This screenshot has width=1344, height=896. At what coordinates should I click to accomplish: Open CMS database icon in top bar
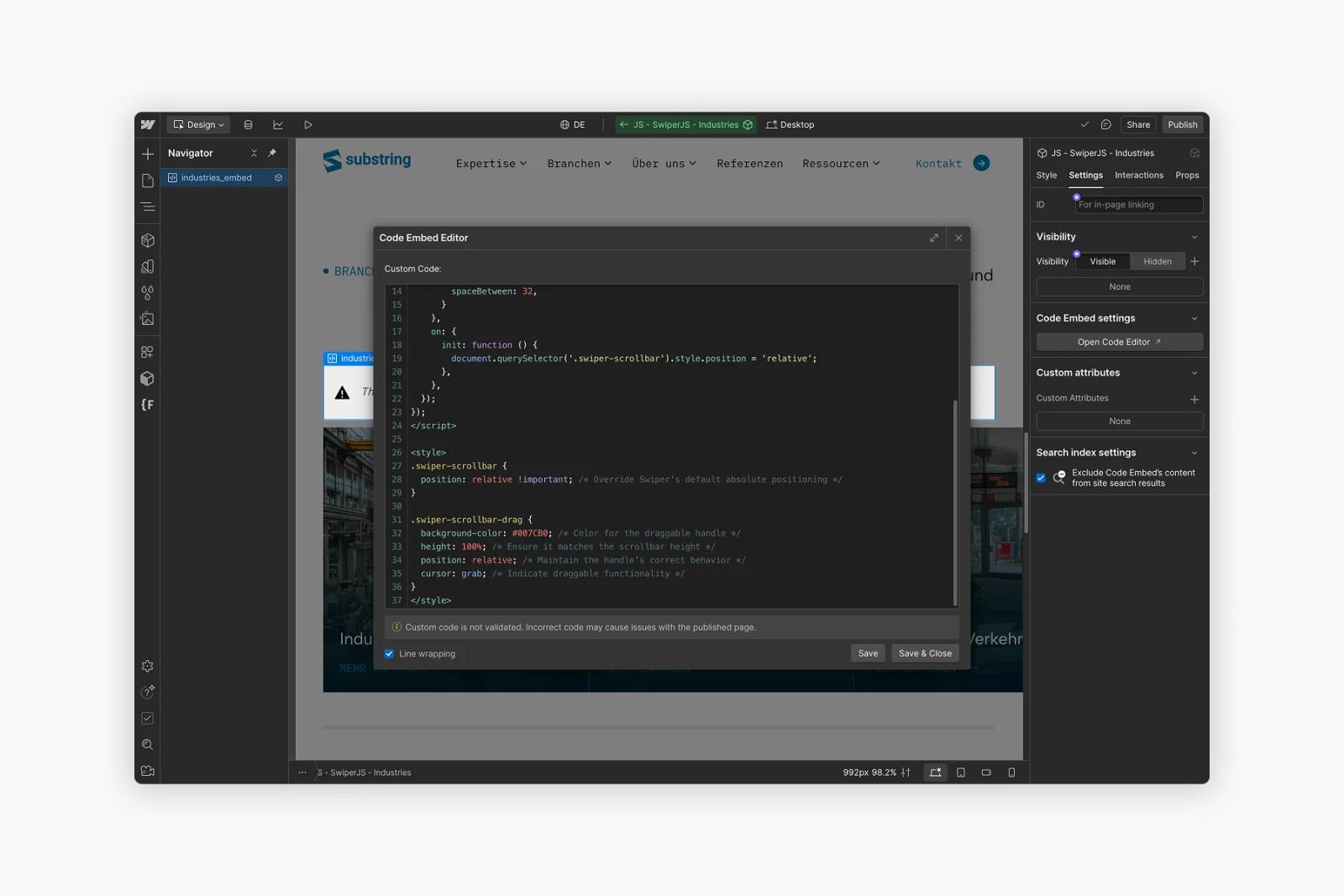[248, 124]
